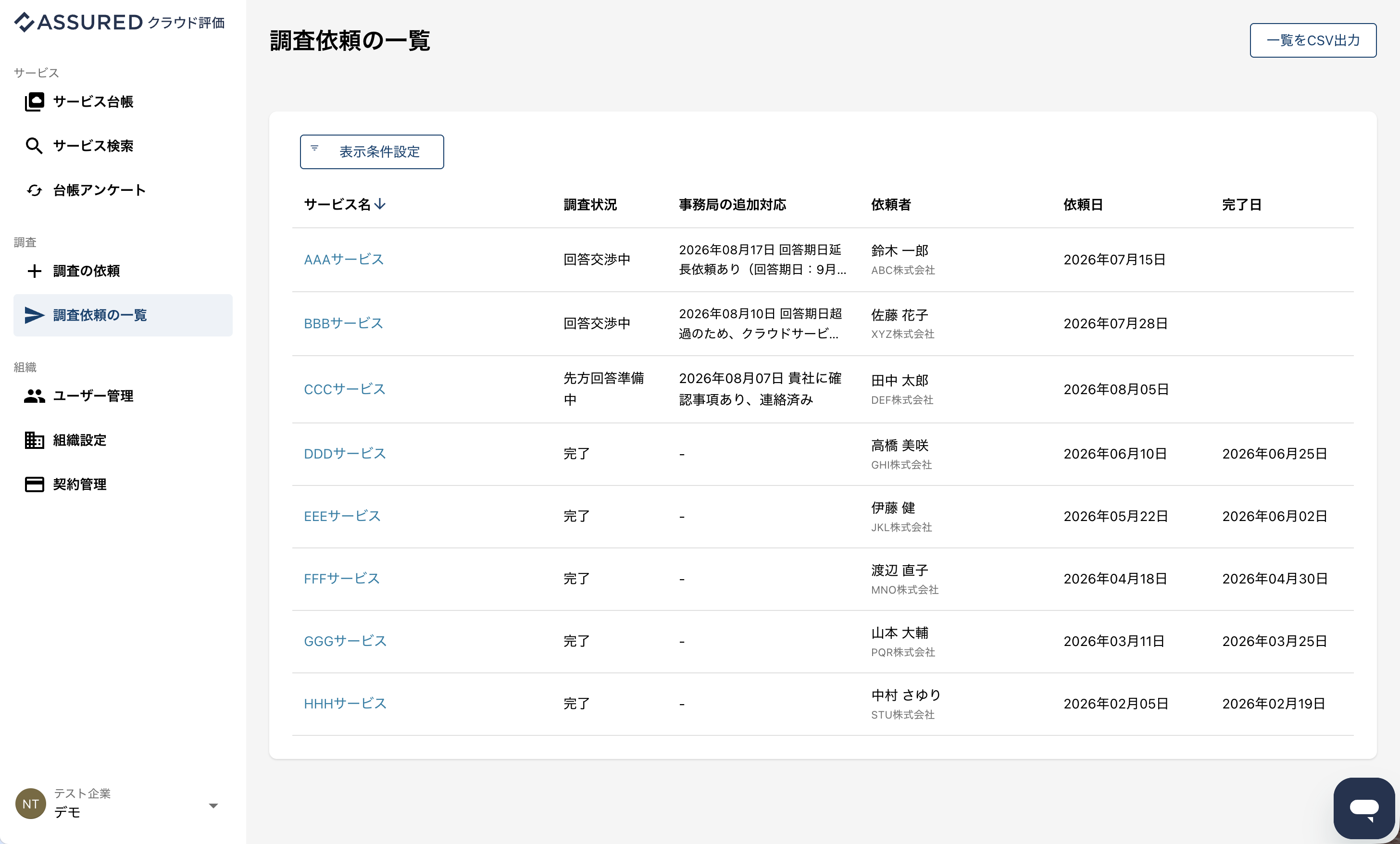Click the 調査依頼の一覧 page heading
The height and width of the screenshot is (844, 1400).
(x=350, y=41)
